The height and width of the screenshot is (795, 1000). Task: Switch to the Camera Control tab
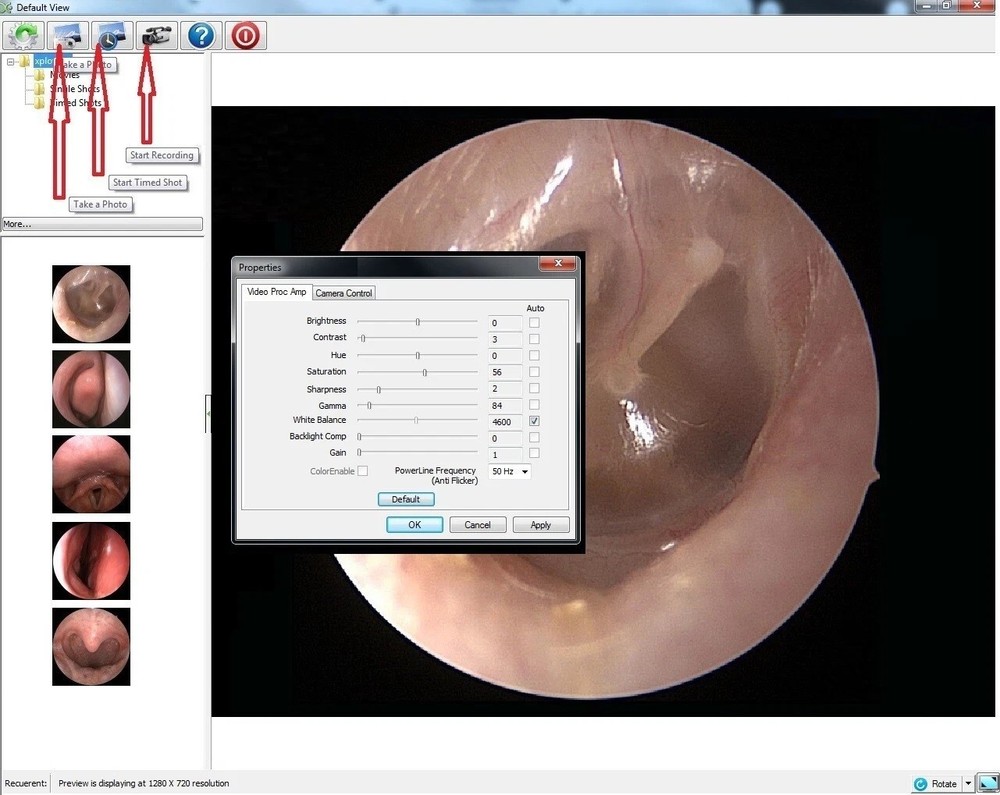point(343,292)
